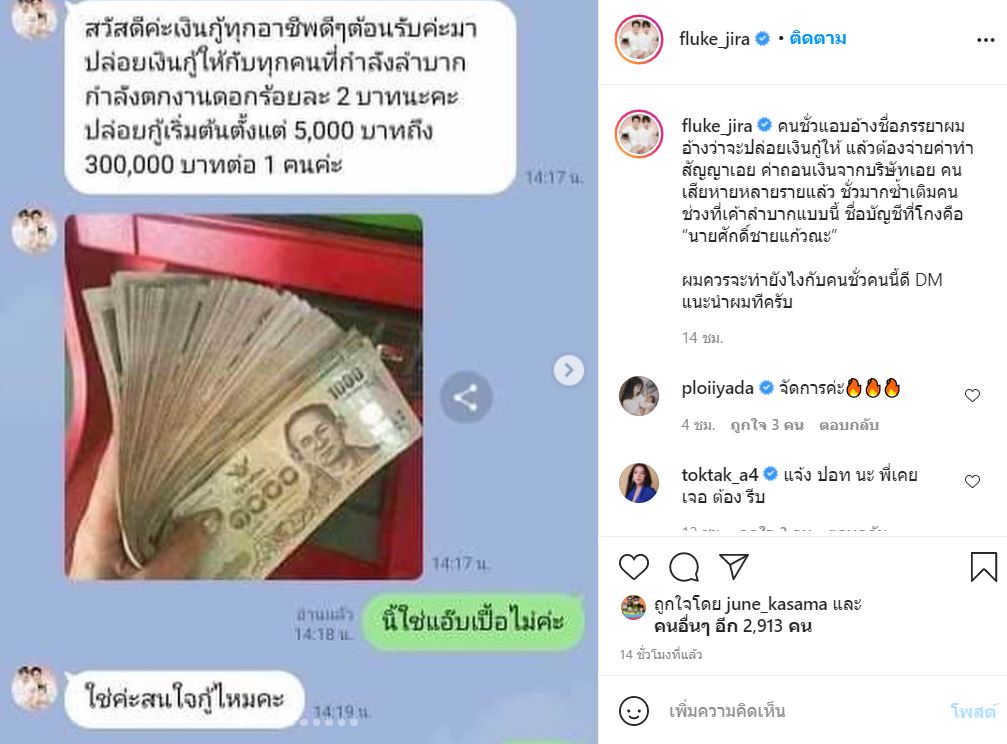
Task: Share the post with the paper plane icon
Action: click(733, 566)
